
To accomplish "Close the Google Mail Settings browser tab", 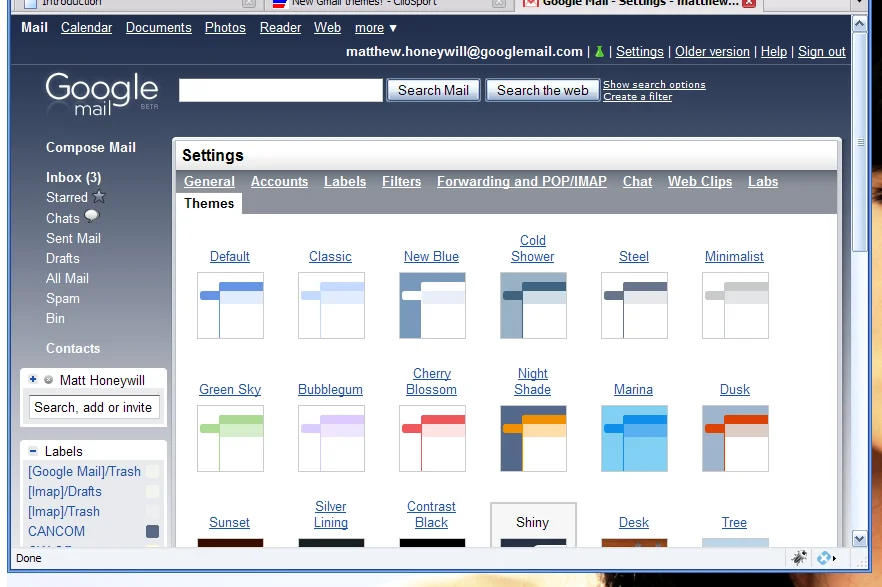I will (749, 3).
